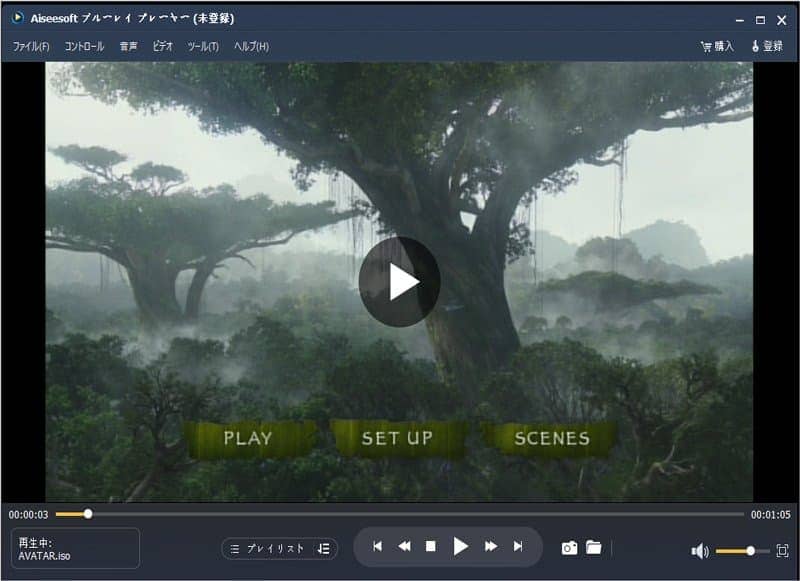
Task: Select SET UP on the disc menu
Action: pos(397,438)
